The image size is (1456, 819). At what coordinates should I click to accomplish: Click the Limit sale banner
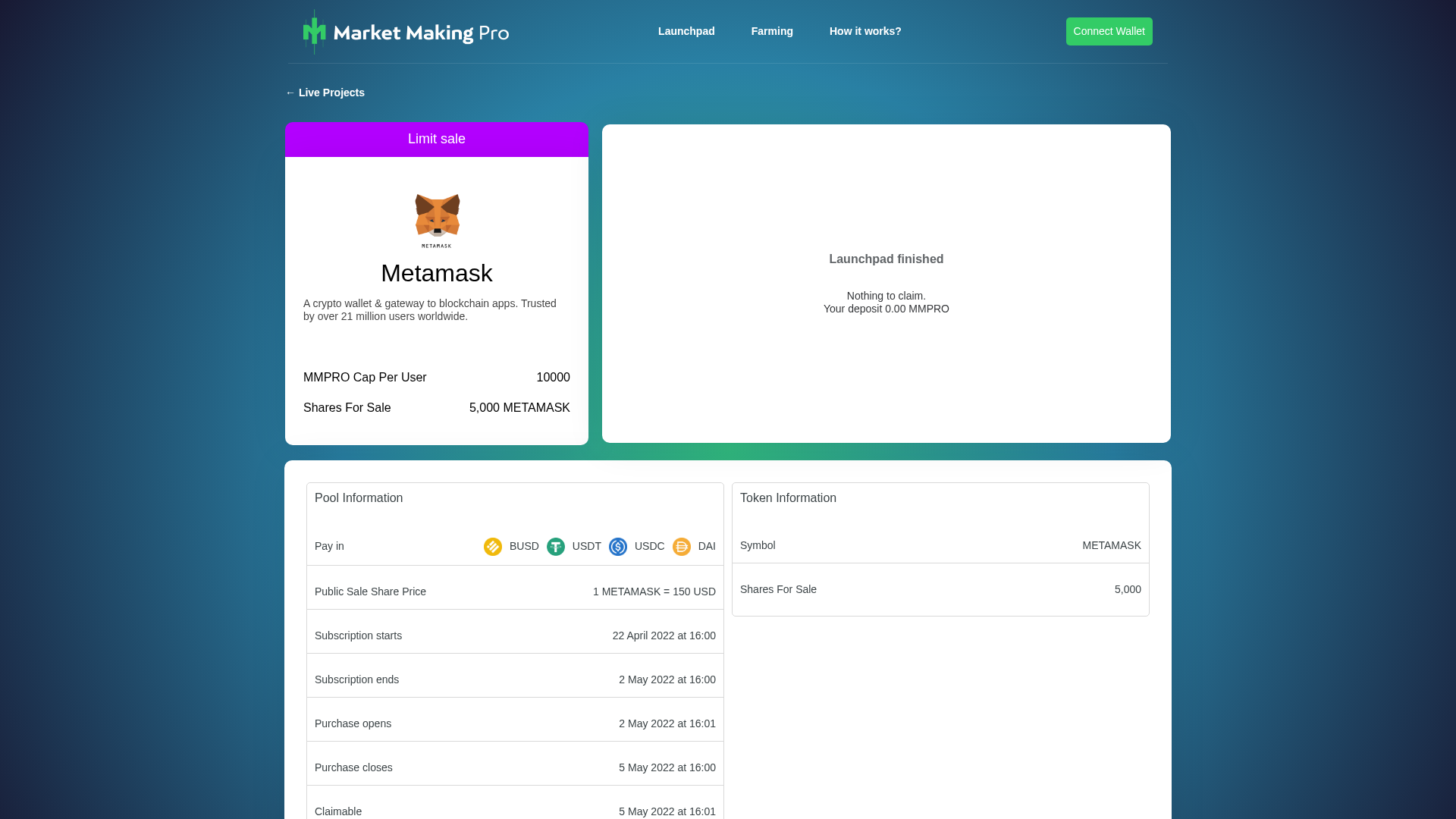pos(436,139)
